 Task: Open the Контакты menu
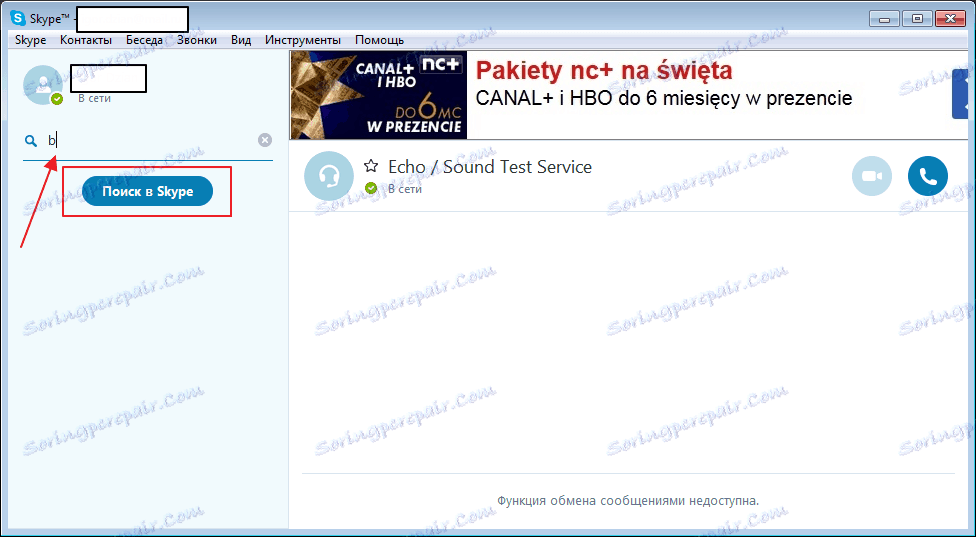pos(86,40)
